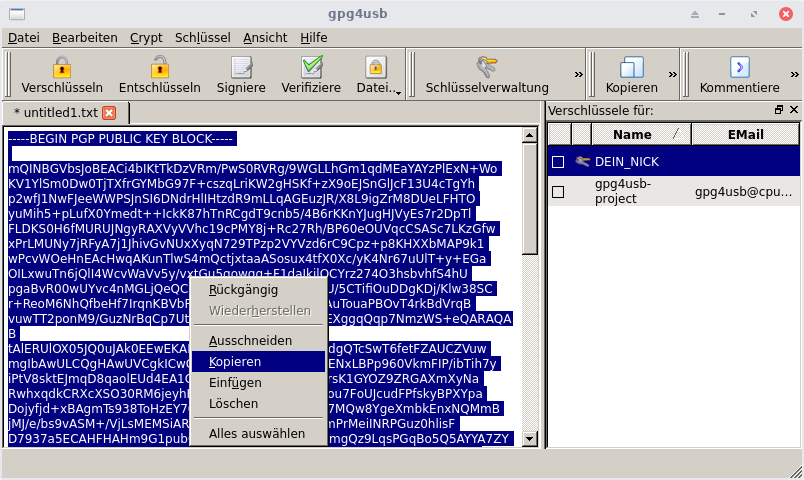Choose Kopieren in context menu
804x480 pixels.
258,362
